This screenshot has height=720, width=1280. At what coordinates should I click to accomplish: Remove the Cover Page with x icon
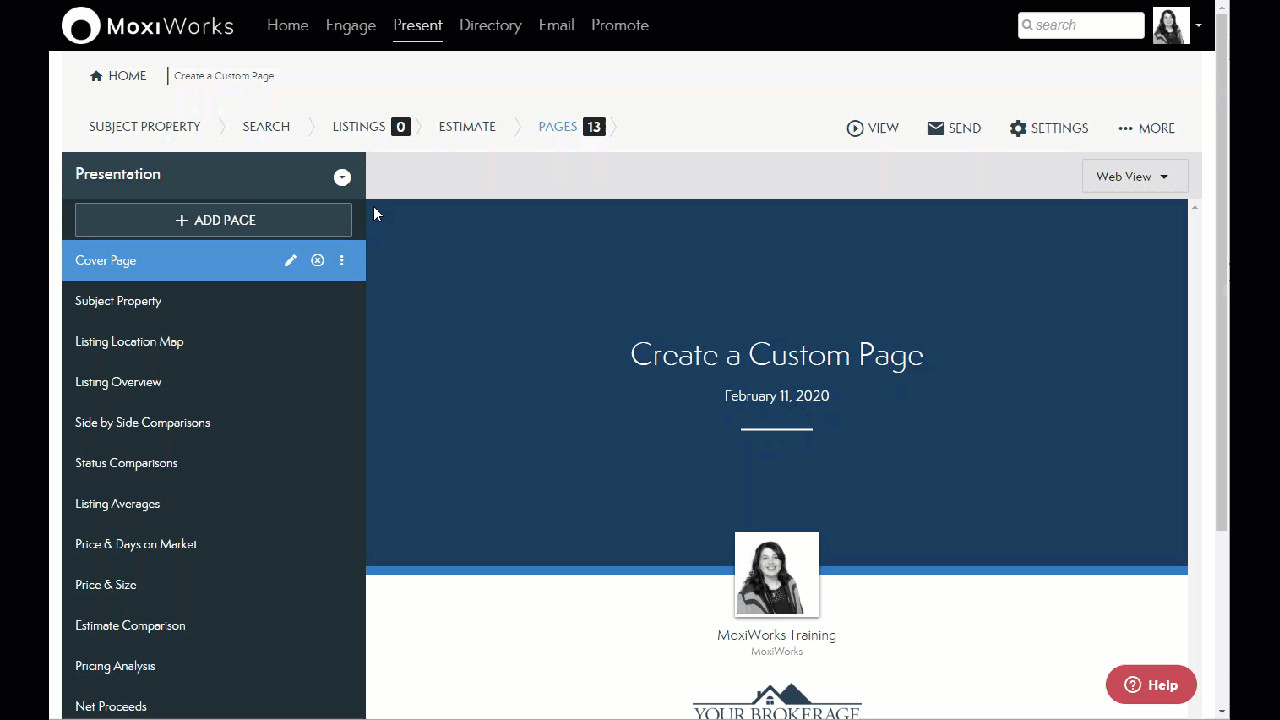pyautogui.click(x=317, y=260)
